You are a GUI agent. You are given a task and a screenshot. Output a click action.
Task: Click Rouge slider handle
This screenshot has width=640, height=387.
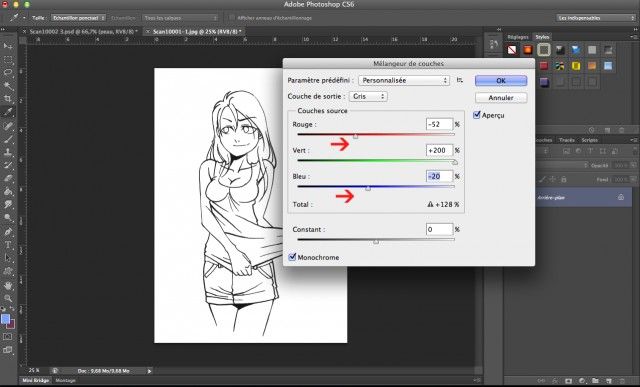(355, 136)
